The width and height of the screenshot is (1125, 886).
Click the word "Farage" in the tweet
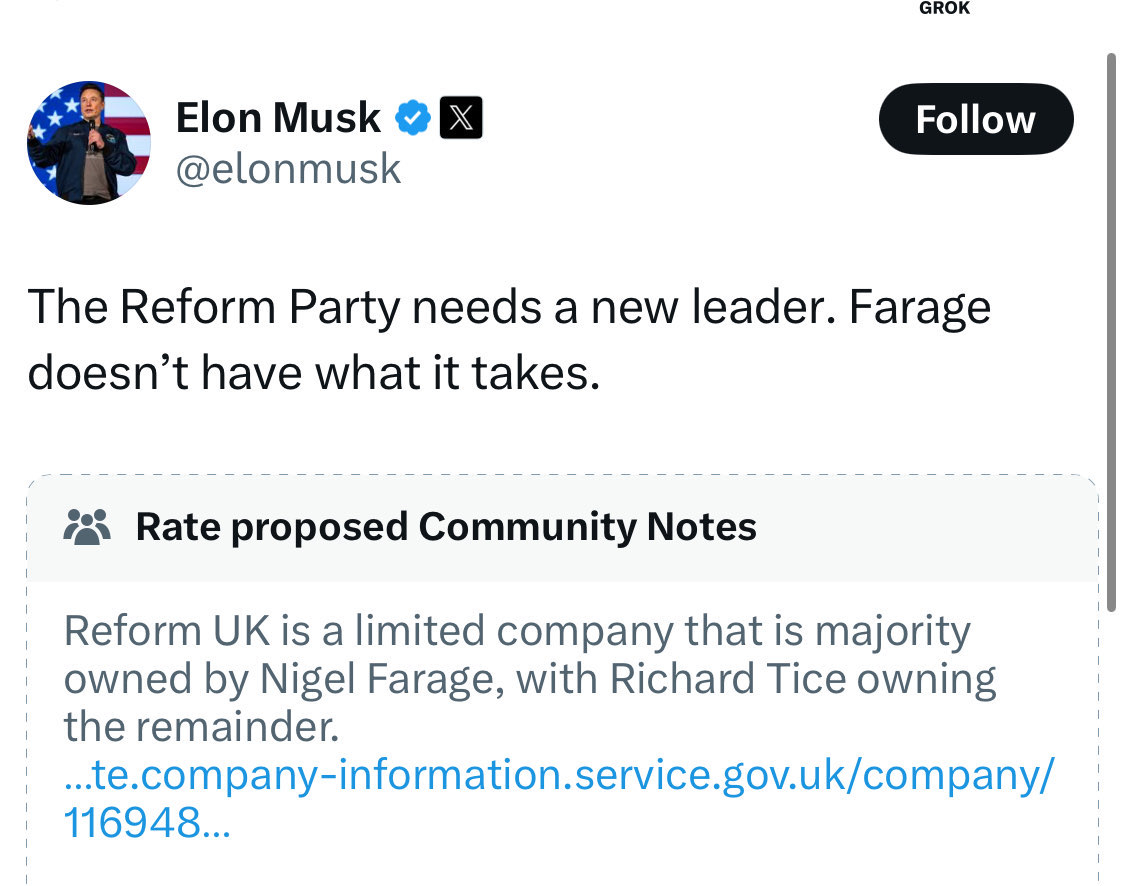[919, 307]
